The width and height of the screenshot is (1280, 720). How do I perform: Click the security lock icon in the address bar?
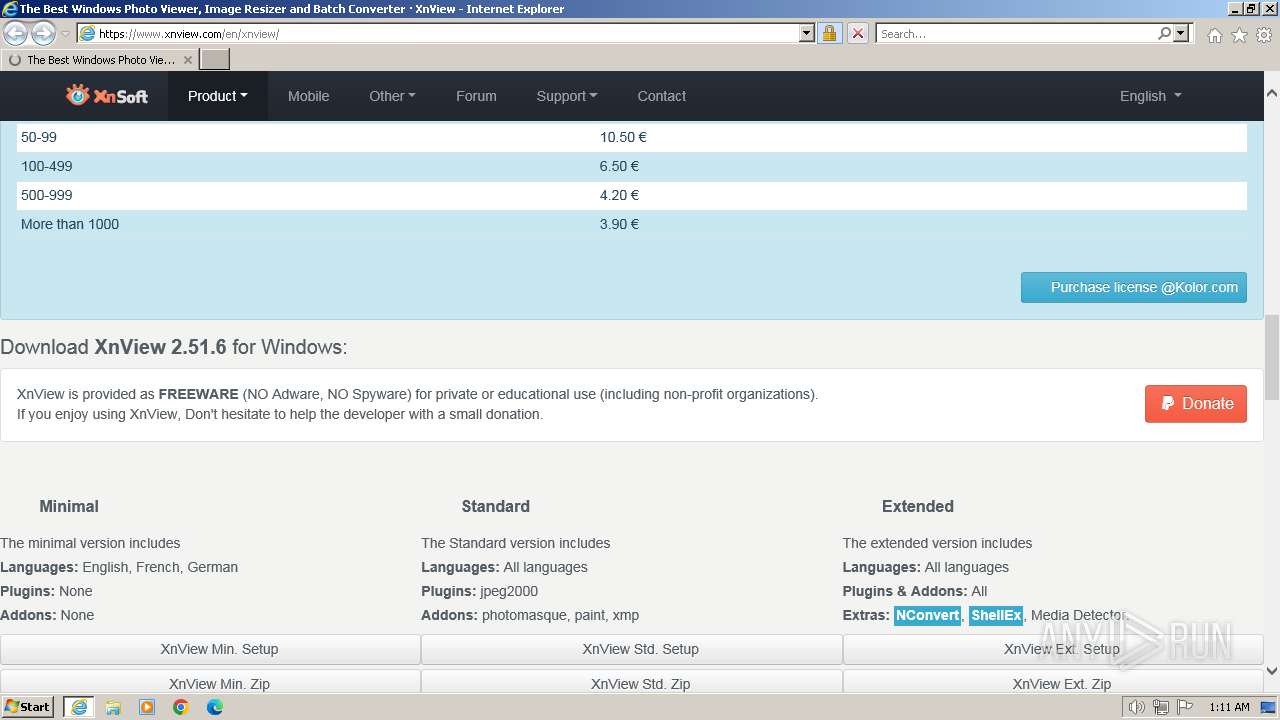829,33
